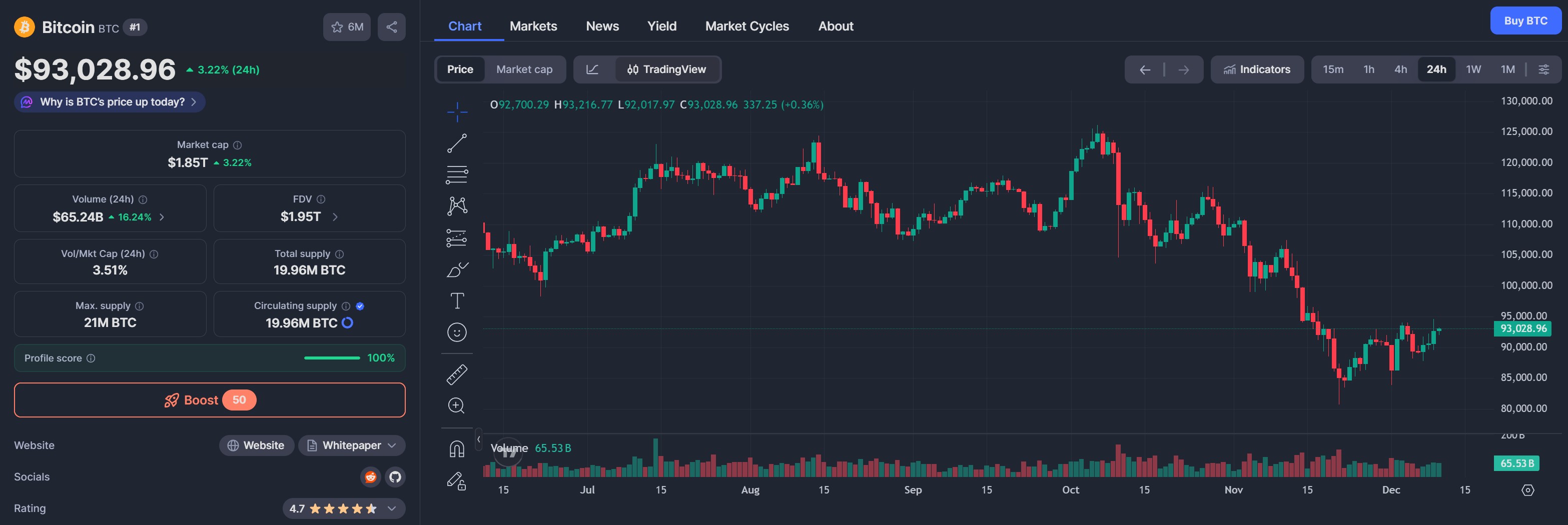Click the share icon button
Image resolution: width=1568 pixels, height=525 pixels.
coord(391,27)
